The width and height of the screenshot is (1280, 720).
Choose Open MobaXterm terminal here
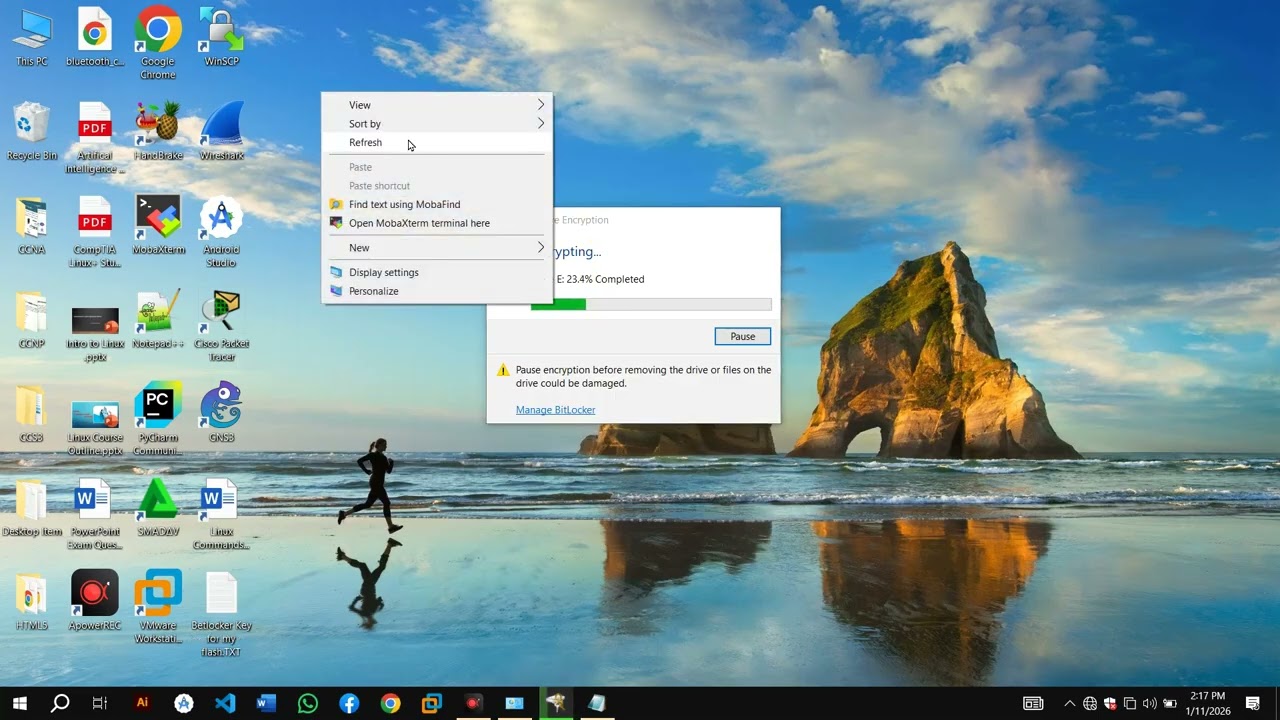pos(437,223)
